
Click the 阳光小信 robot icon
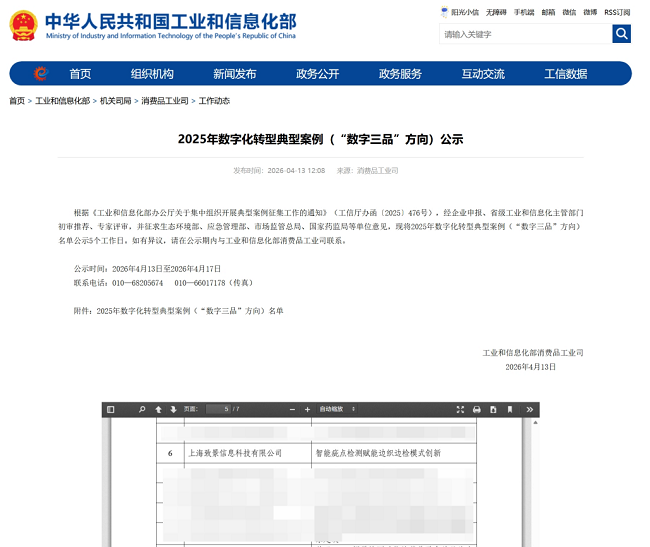(444, 12)
